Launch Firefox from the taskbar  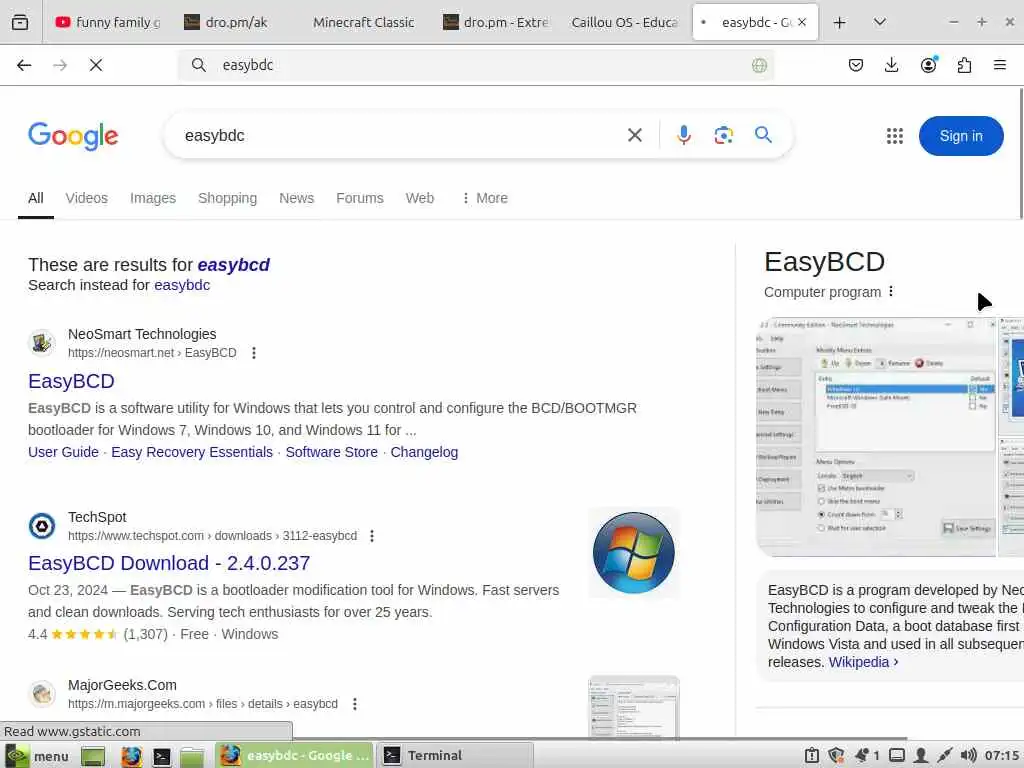point(131,756)
